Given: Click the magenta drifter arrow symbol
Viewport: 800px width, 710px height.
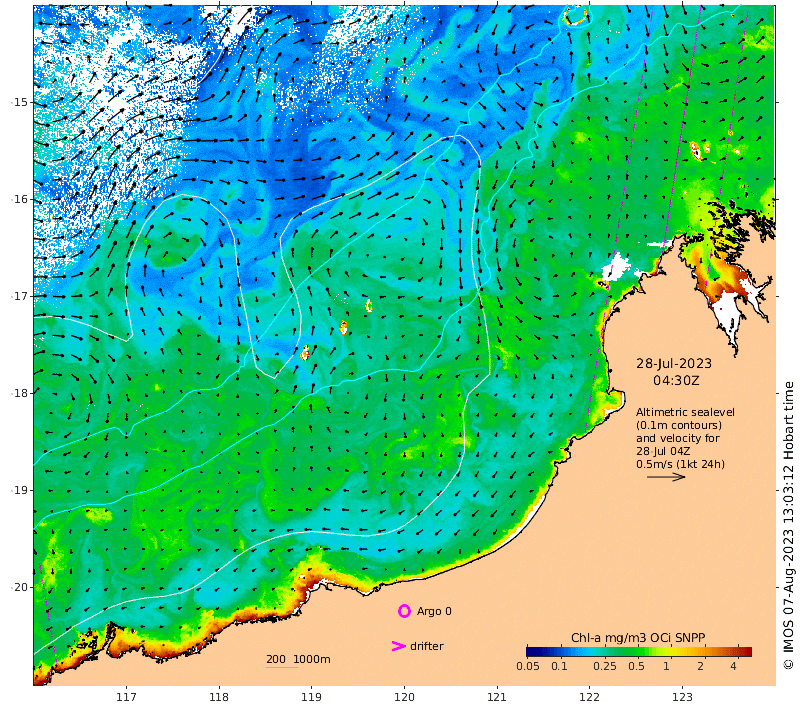Looking at the screenshot, I should (x=398, y=646).
